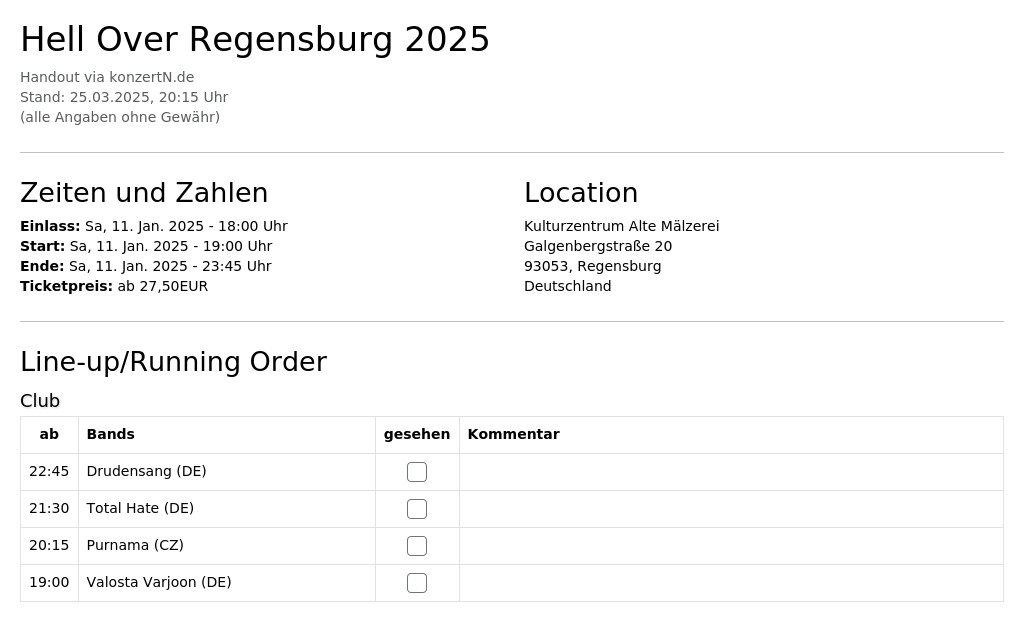Mark Purnama as gesehen
This screenshot has width=1024, height=638.
click(417, 545)
